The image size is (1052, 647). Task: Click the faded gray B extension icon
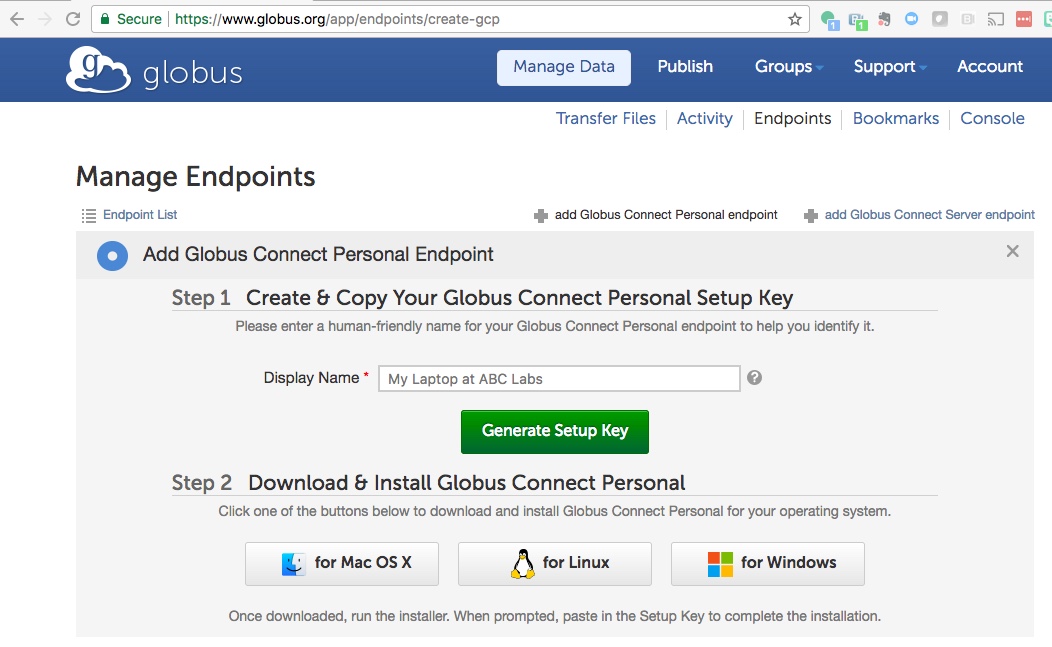[967, 19]
